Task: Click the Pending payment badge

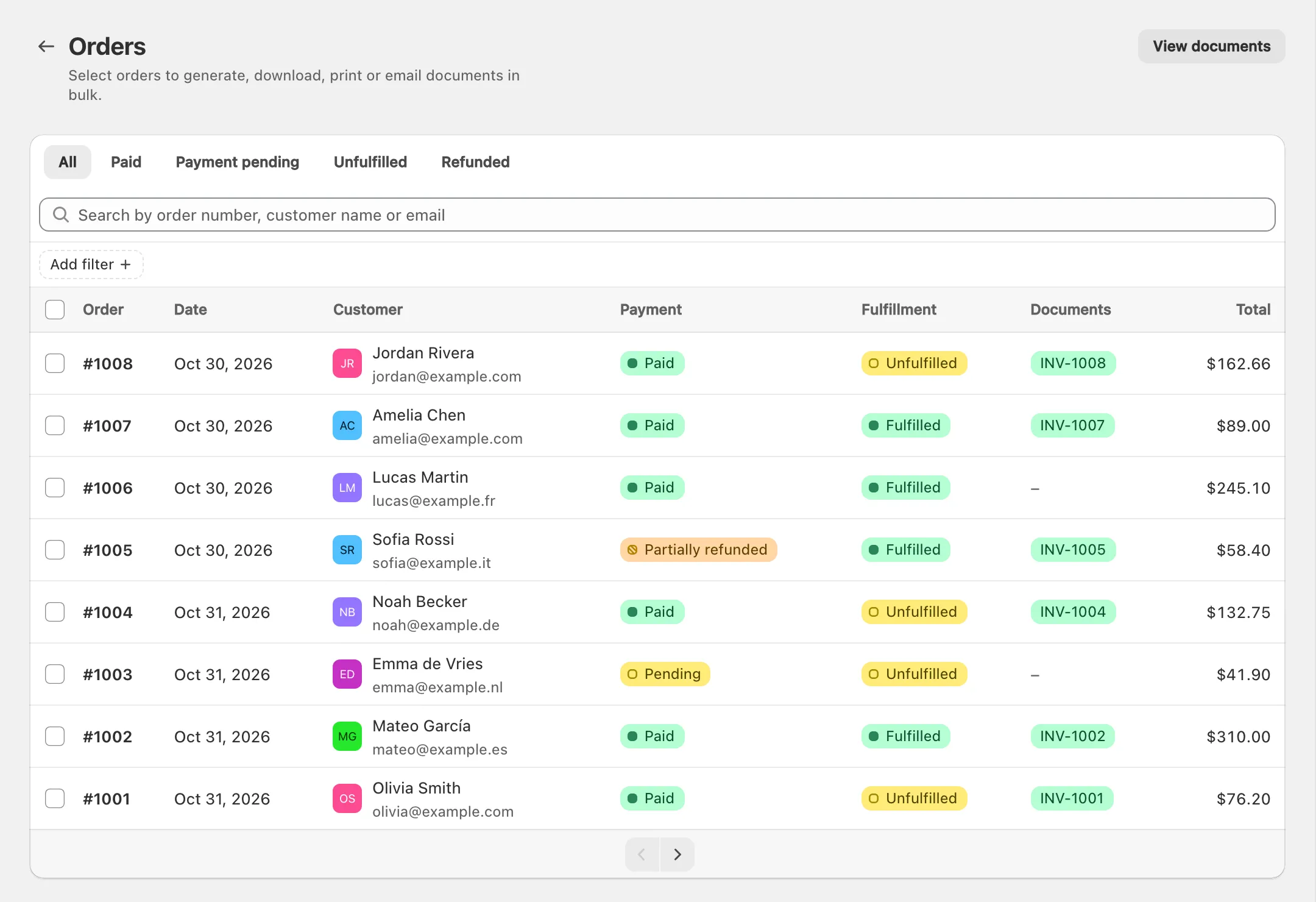Action: [665, 674]
